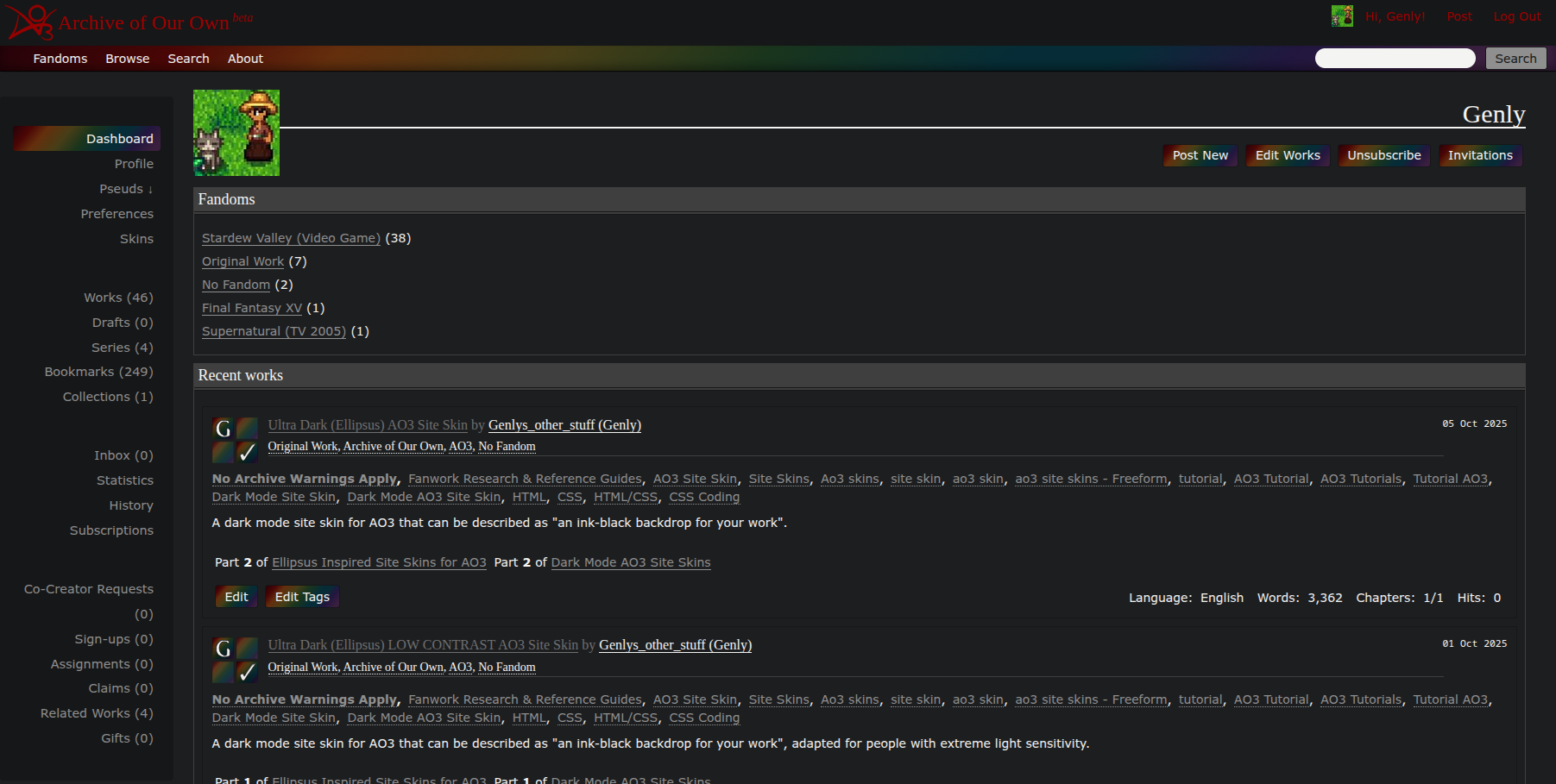Open Stardew Valley (Video Game) fandom link

pos(291,238)
